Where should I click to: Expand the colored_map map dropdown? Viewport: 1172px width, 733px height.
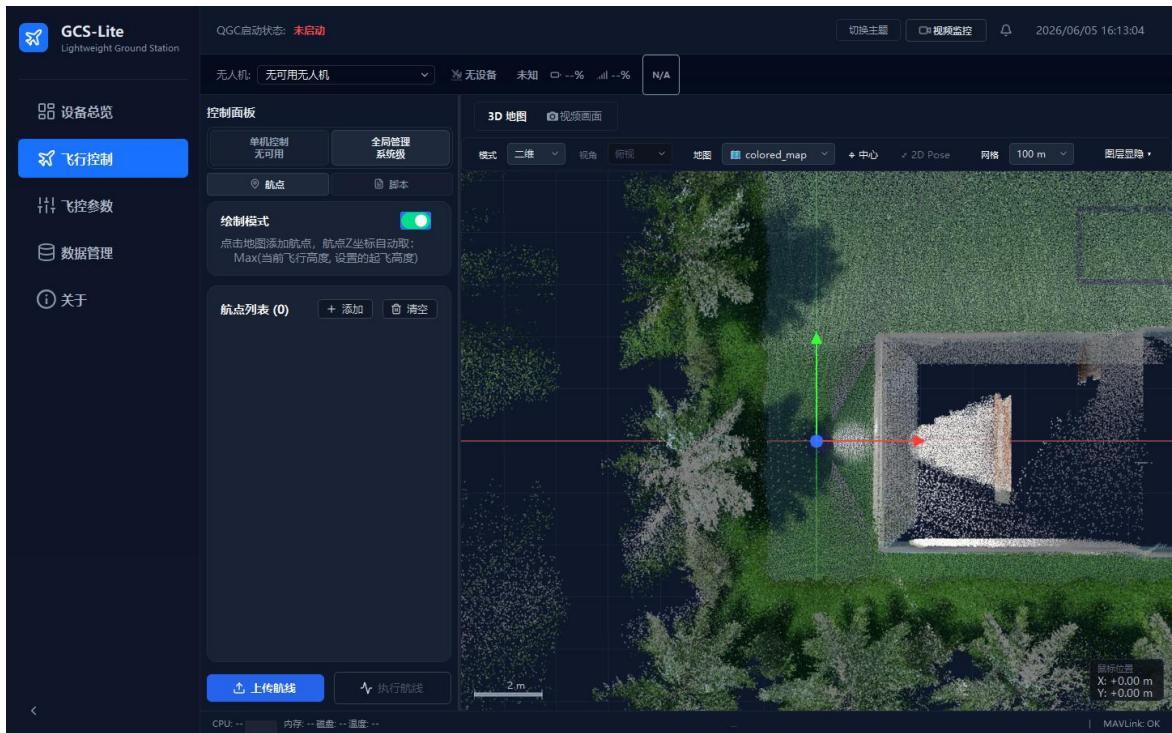pos(778,155)
